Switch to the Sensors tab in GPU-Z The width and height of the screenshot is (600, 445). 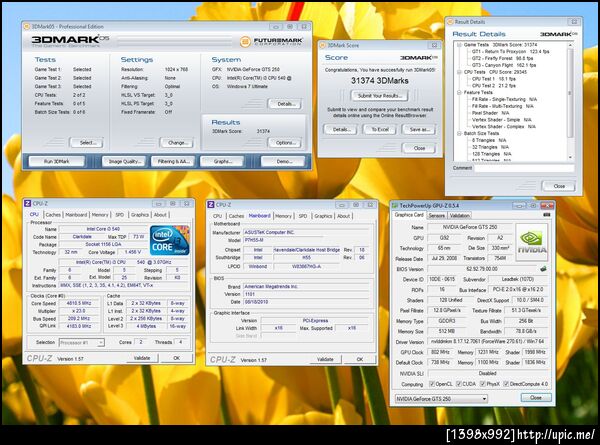click(437, 215)
